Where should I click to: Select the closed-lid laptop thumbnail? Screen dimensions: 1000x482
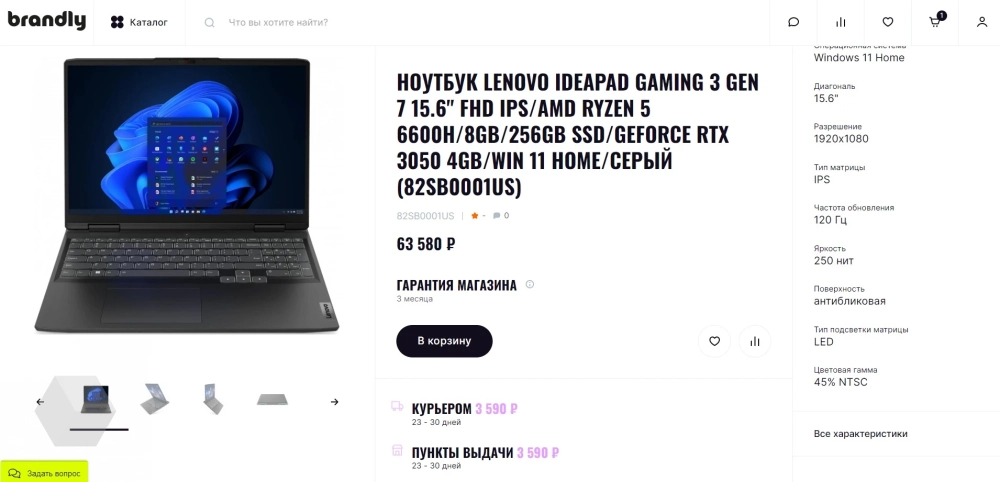click(x=272, y=400)
